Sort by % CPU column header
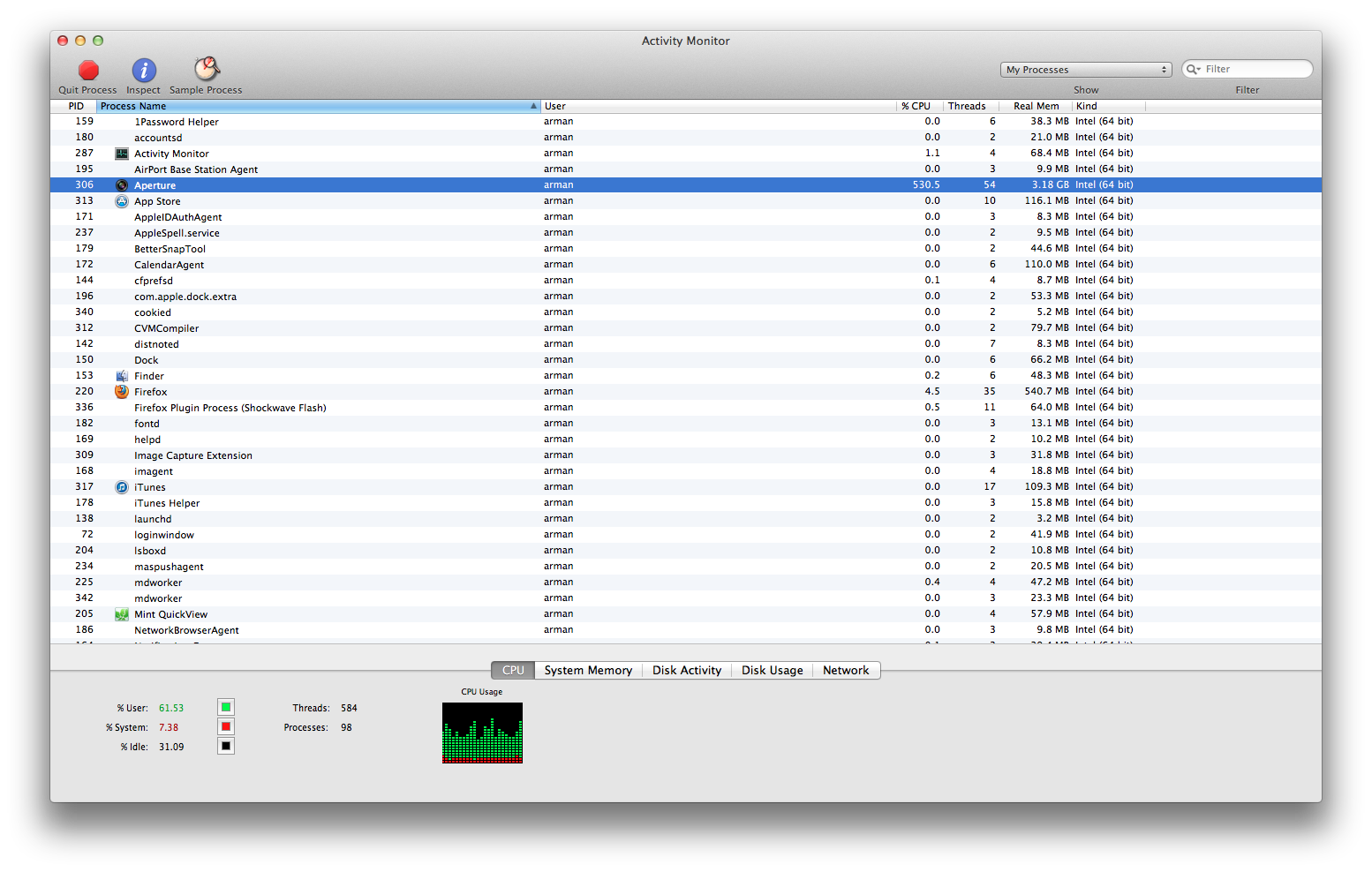This screenshot has height=872, width=1372. (x=919, y=106)
